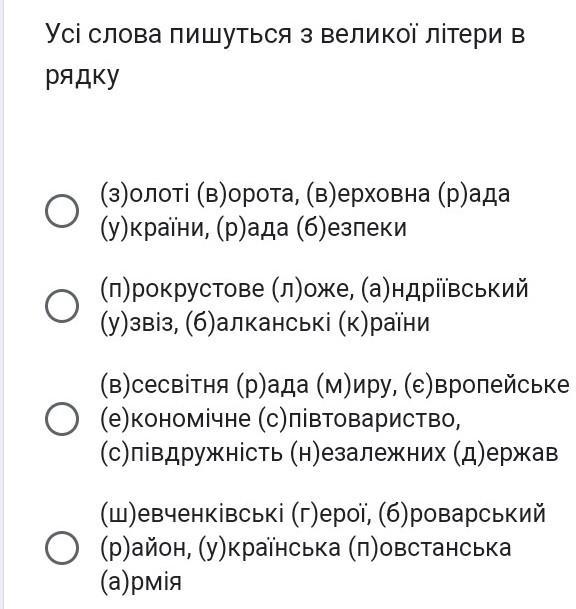Pick radio button for '(ш)евченківські (г)ерої' option
Screen dimensions: 576x609
62,548
